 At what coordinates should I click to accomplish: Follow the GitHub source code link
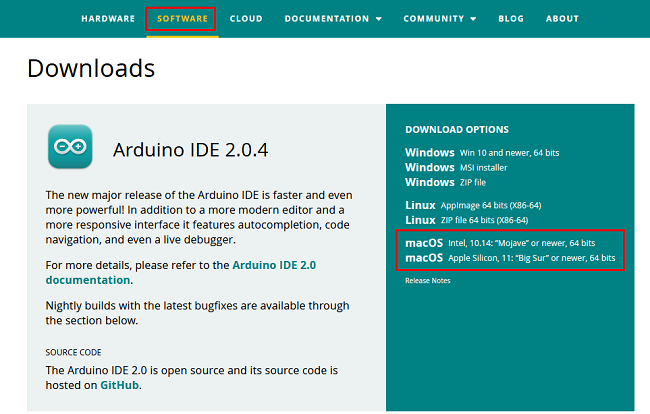point(119,385)
